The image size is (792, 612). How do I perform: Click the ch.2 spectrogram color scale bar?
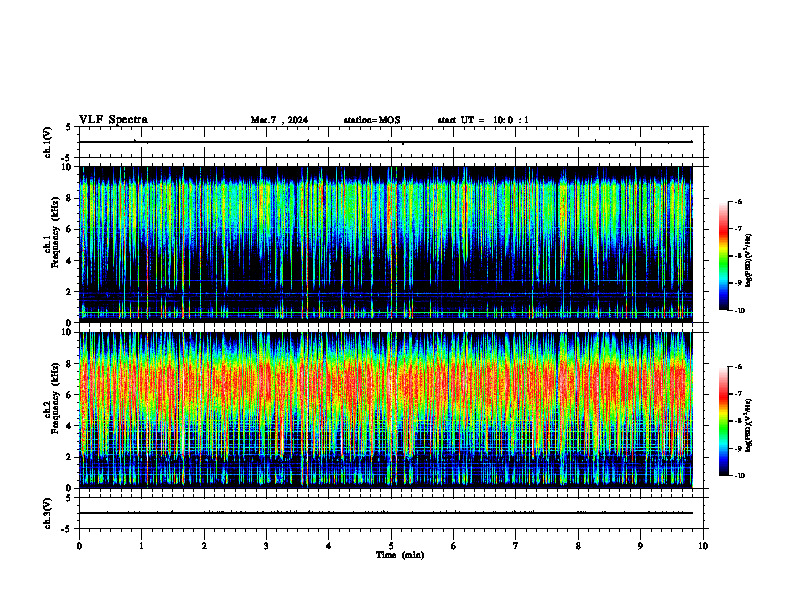point(723,421)
